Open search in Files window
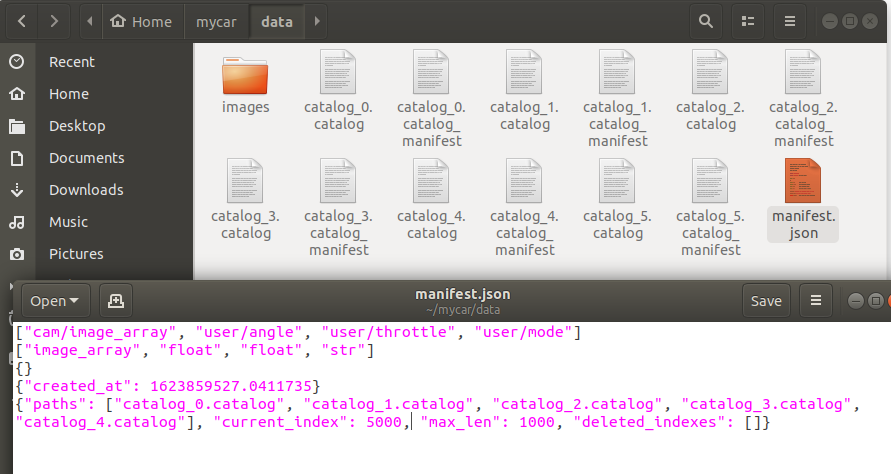Screen dimensions: 891x474 706,22
